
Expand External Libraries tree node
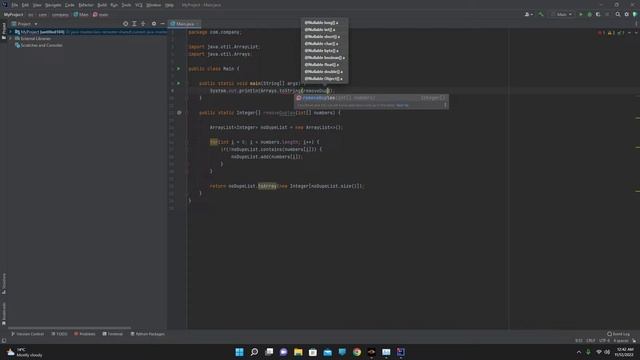(11, 39)
